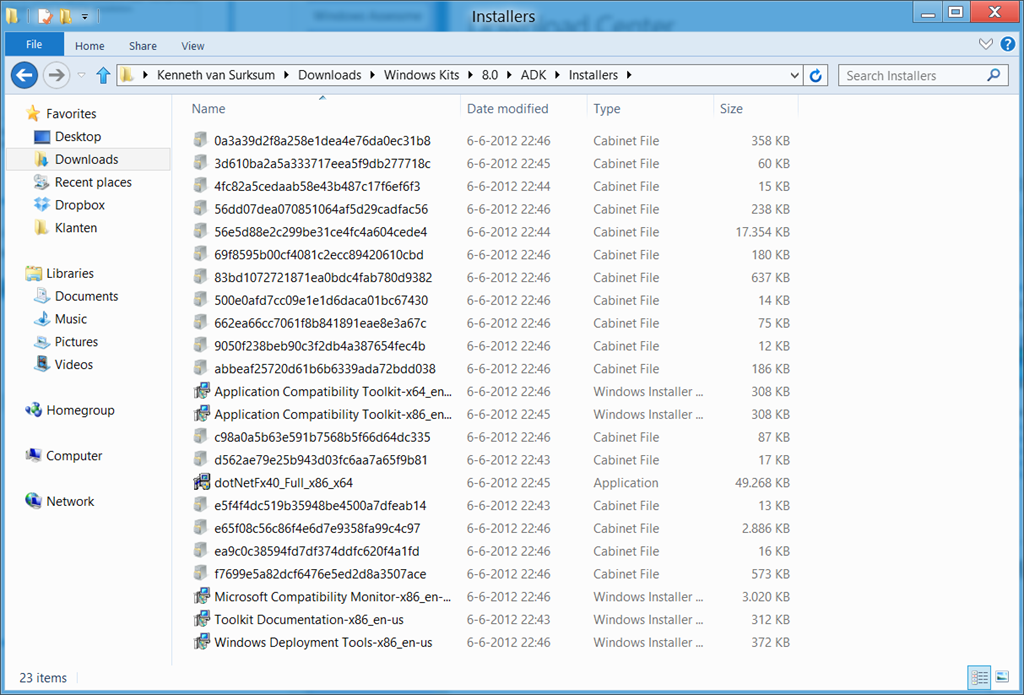Select file f7699e5a82dcf6476e5ed2d8a3507ace

pyautogui.click(x=320, y=574)
